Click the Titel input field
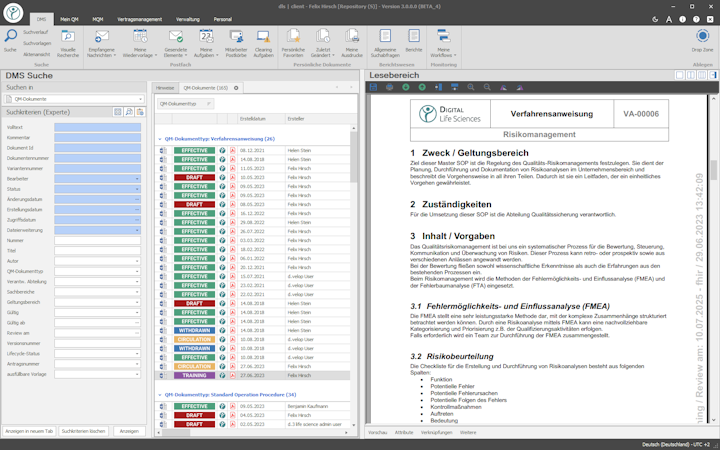 pos(97,251)
